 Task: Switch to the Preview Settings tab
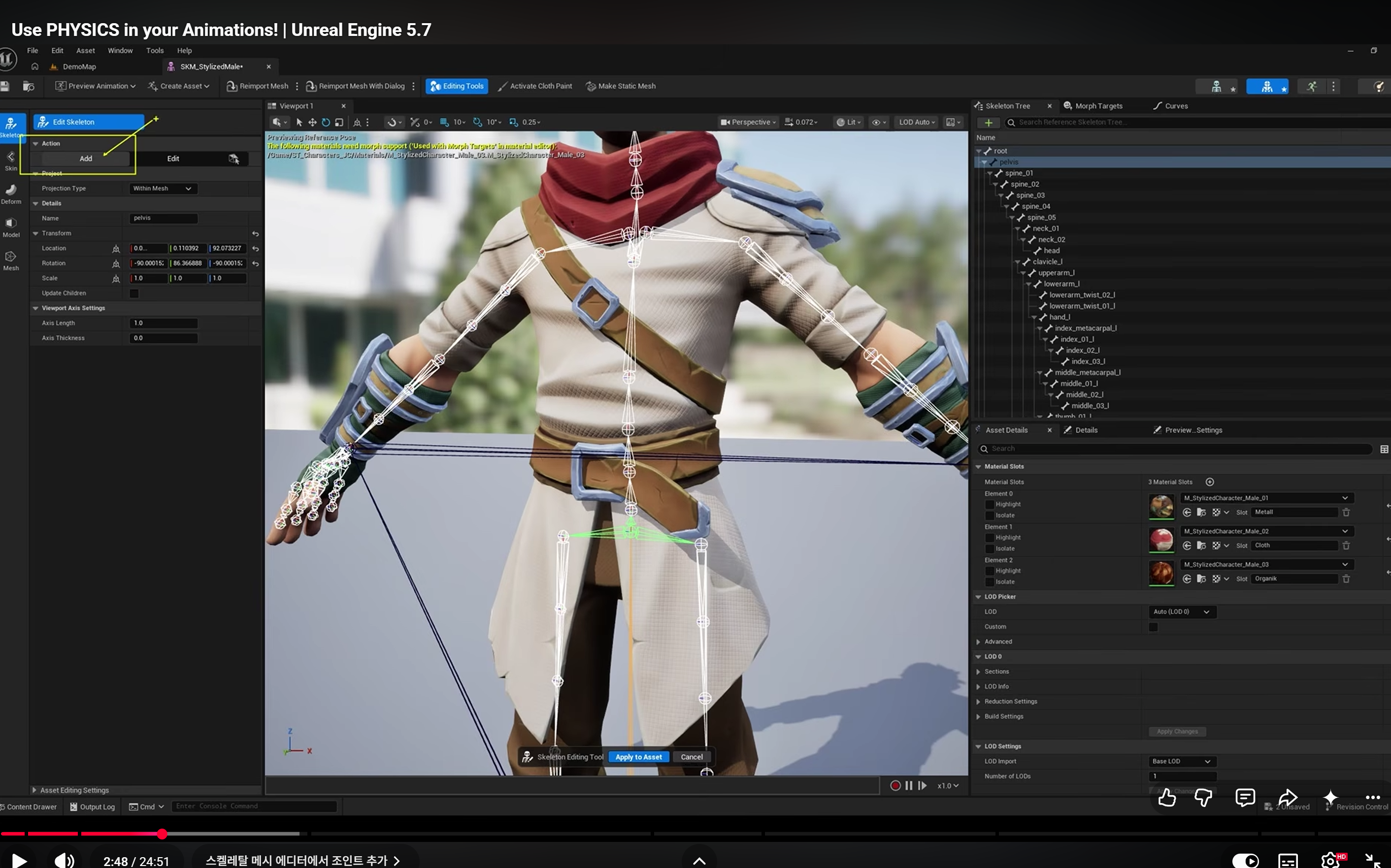click(1188, 431)
